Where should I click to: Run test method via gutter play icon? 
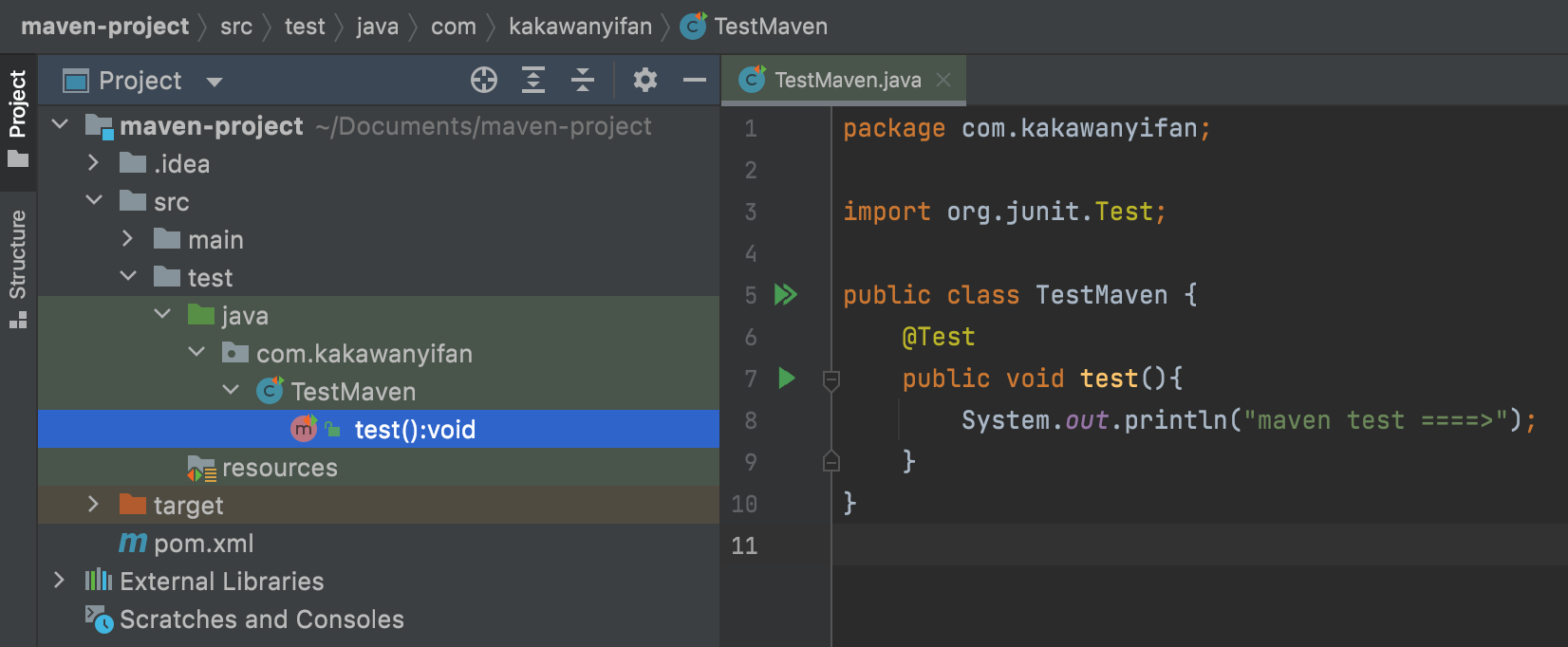(x=787, y=379)
